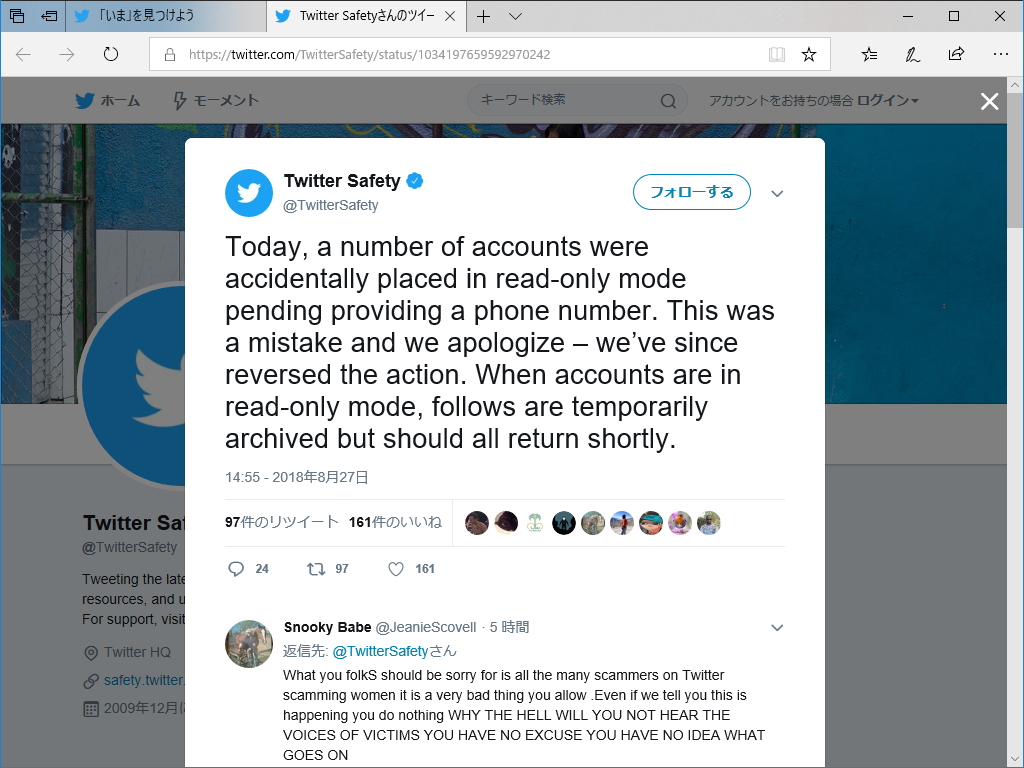Add this page to favorites
This screenshot has height=768, width=1024.
click(809, 55)
